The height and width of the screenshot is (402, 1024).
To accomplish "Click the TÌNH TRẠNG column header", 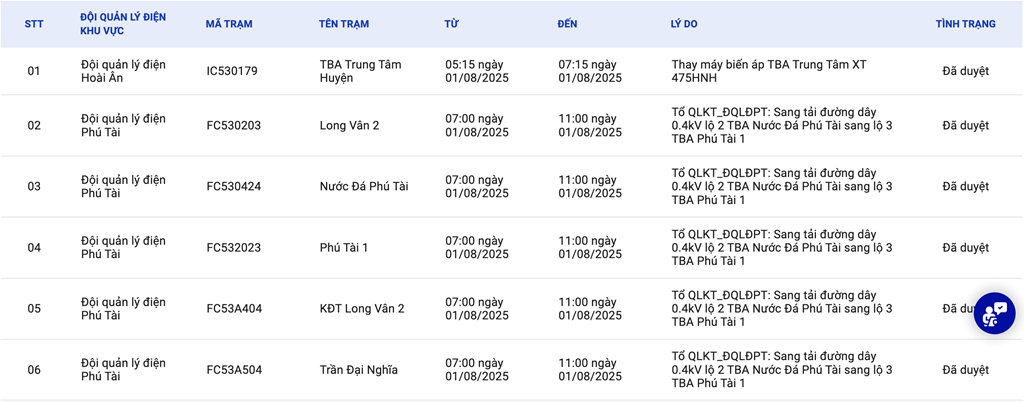I will (x=965, y=24).
